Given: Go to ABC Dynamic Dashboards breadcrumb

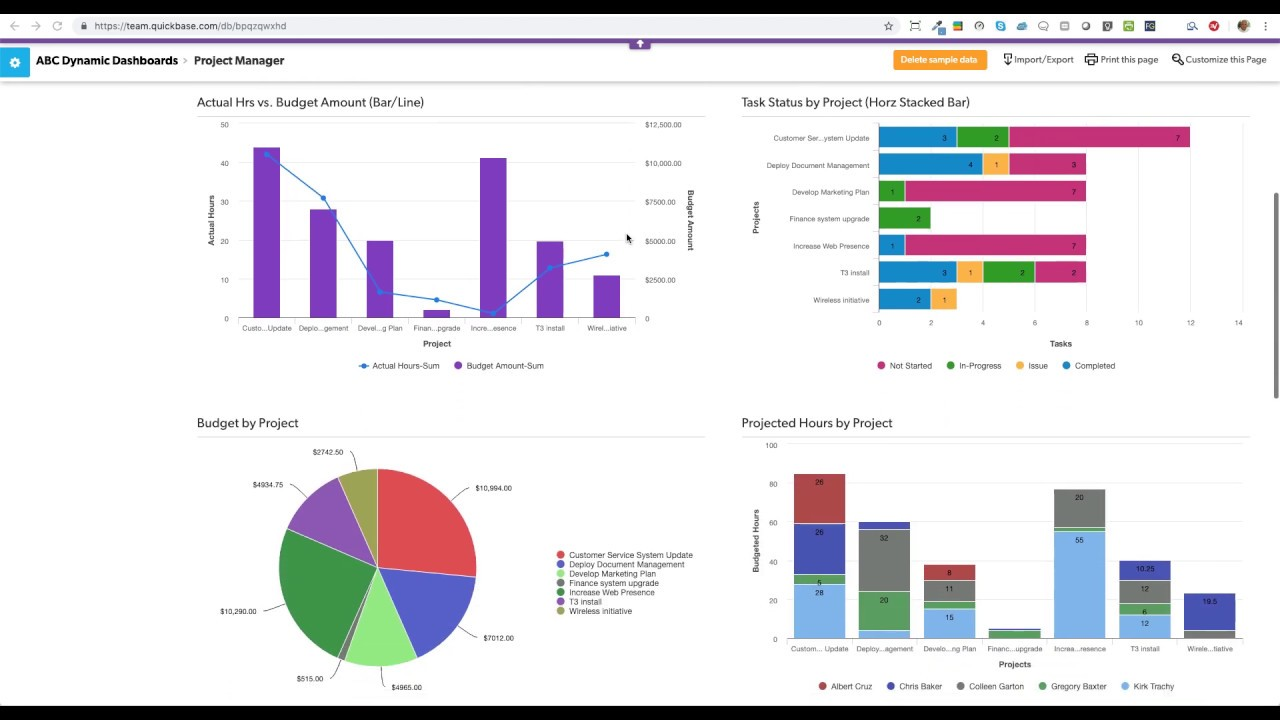Looking at the screenshot, I should point(107,61).
